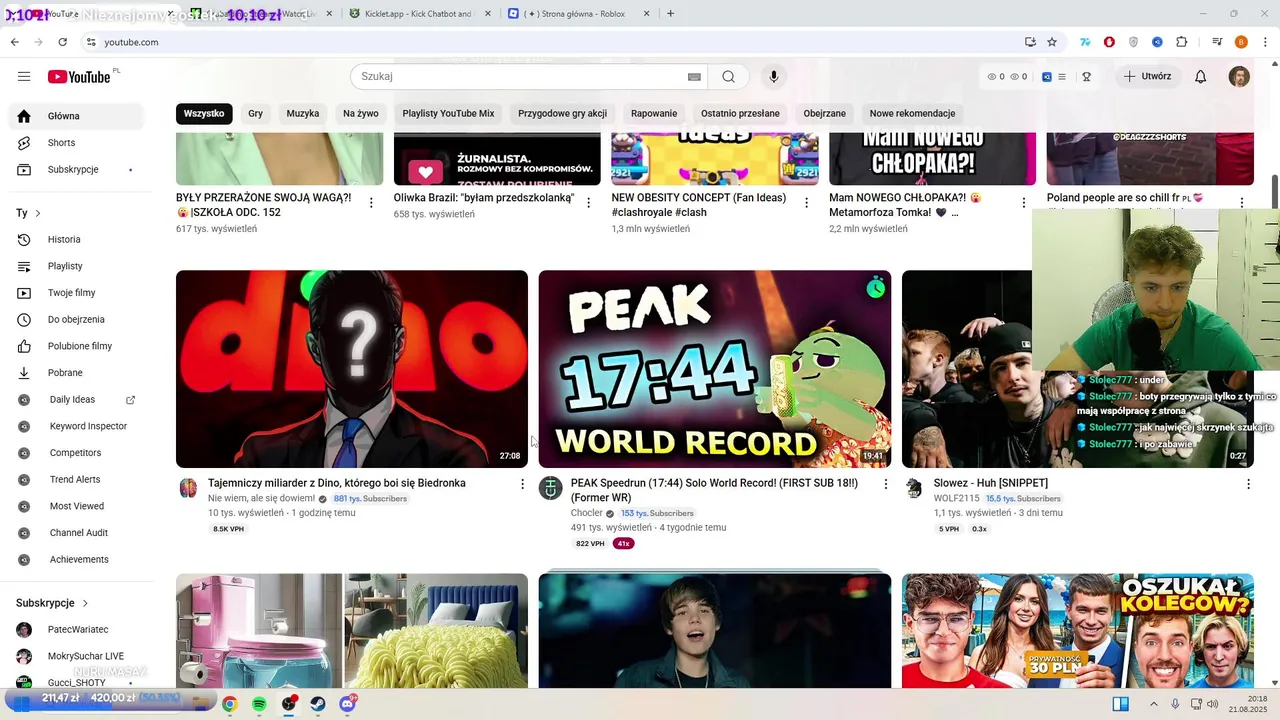Start voice search with the microphone
The width and height of the screenshot is (1280, 720).
(x=773, y=77)
